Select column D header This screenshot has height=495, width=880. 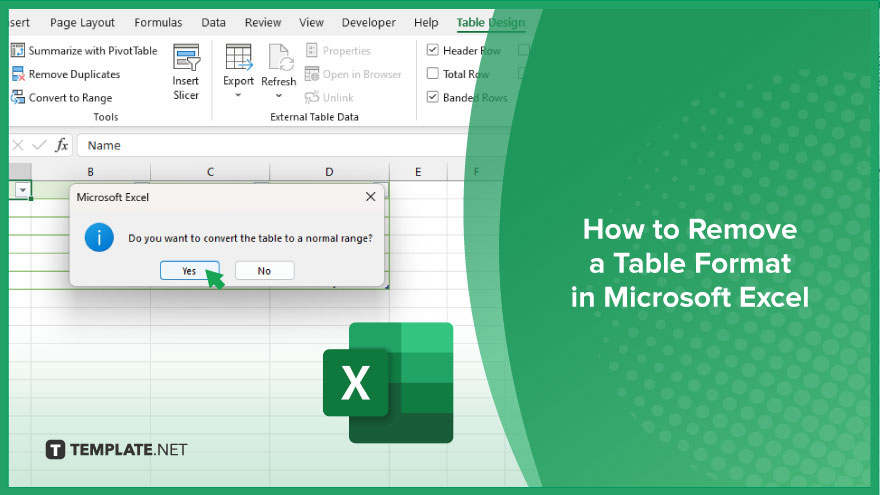point(329,172)
